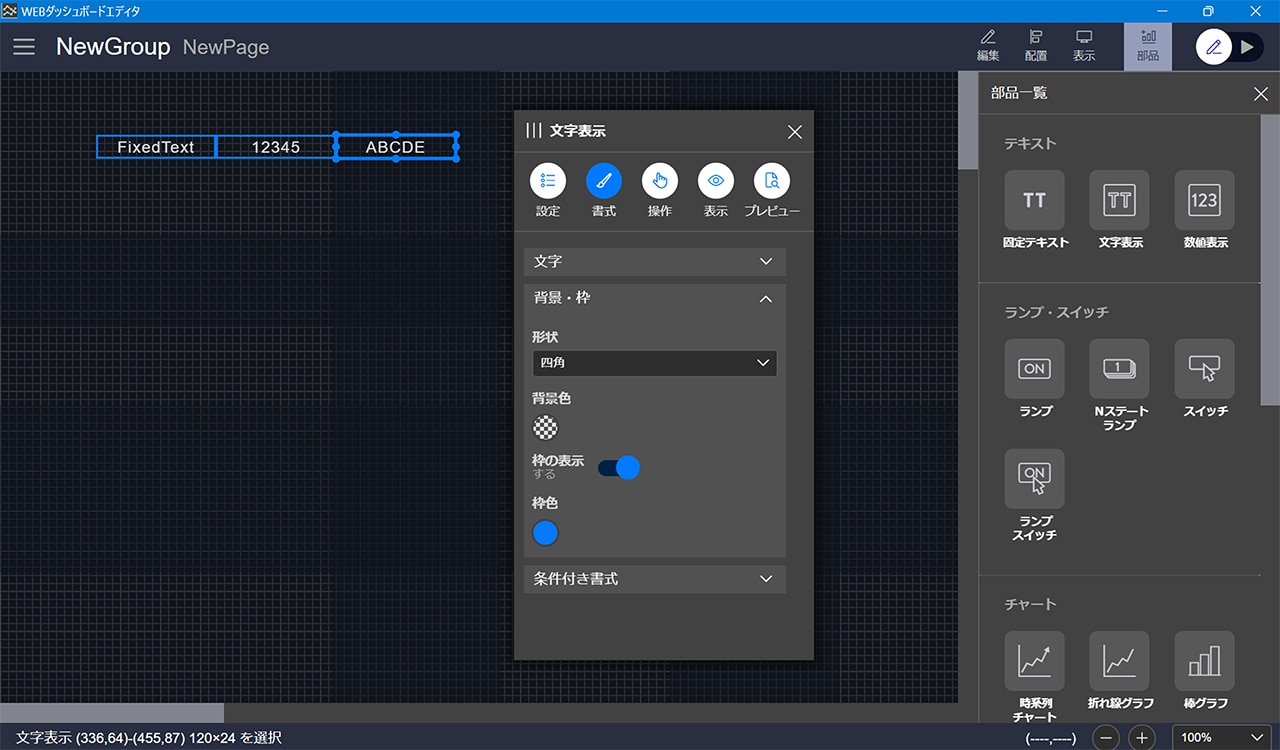The image size is (1280, 750).
Task: Expand the 条件付き書式 section
Action: [654, 579]
